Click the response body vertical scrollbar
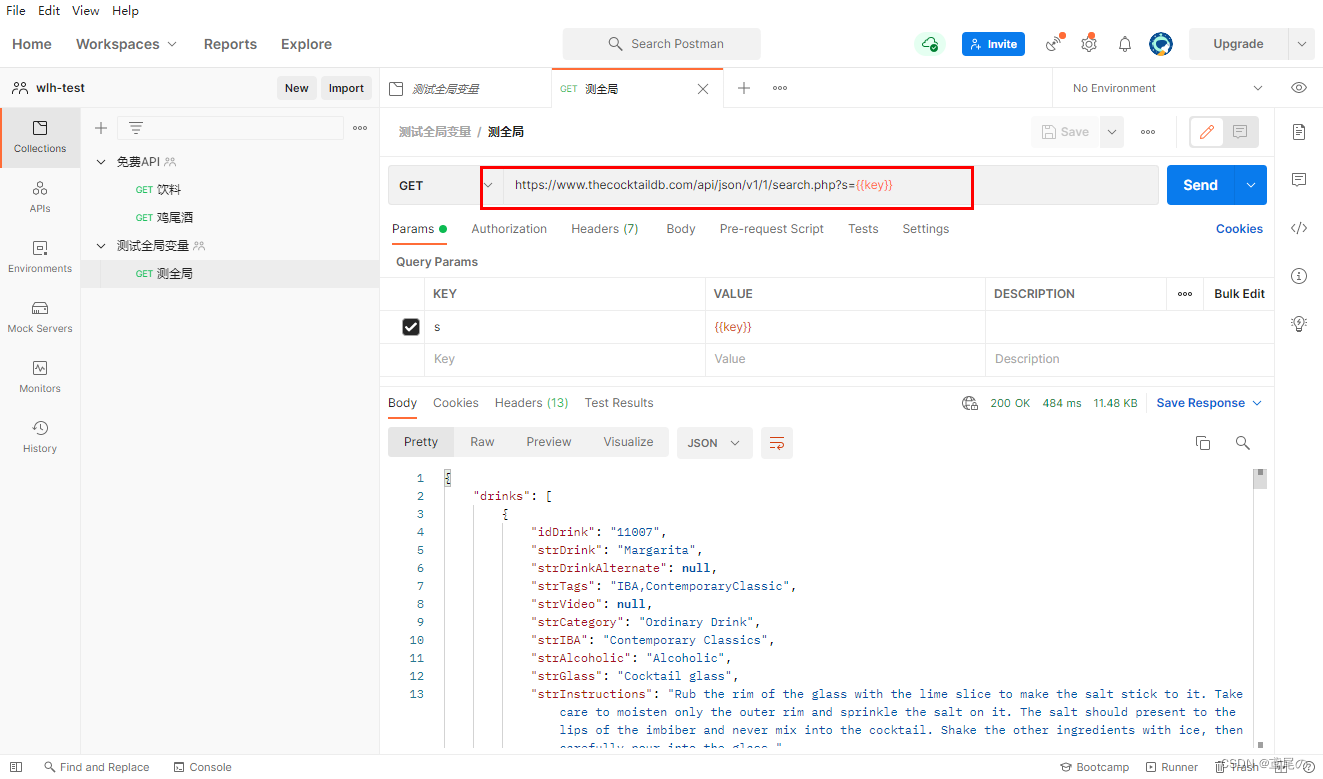Screen dimensions: 1323x779 (1261, 480)
